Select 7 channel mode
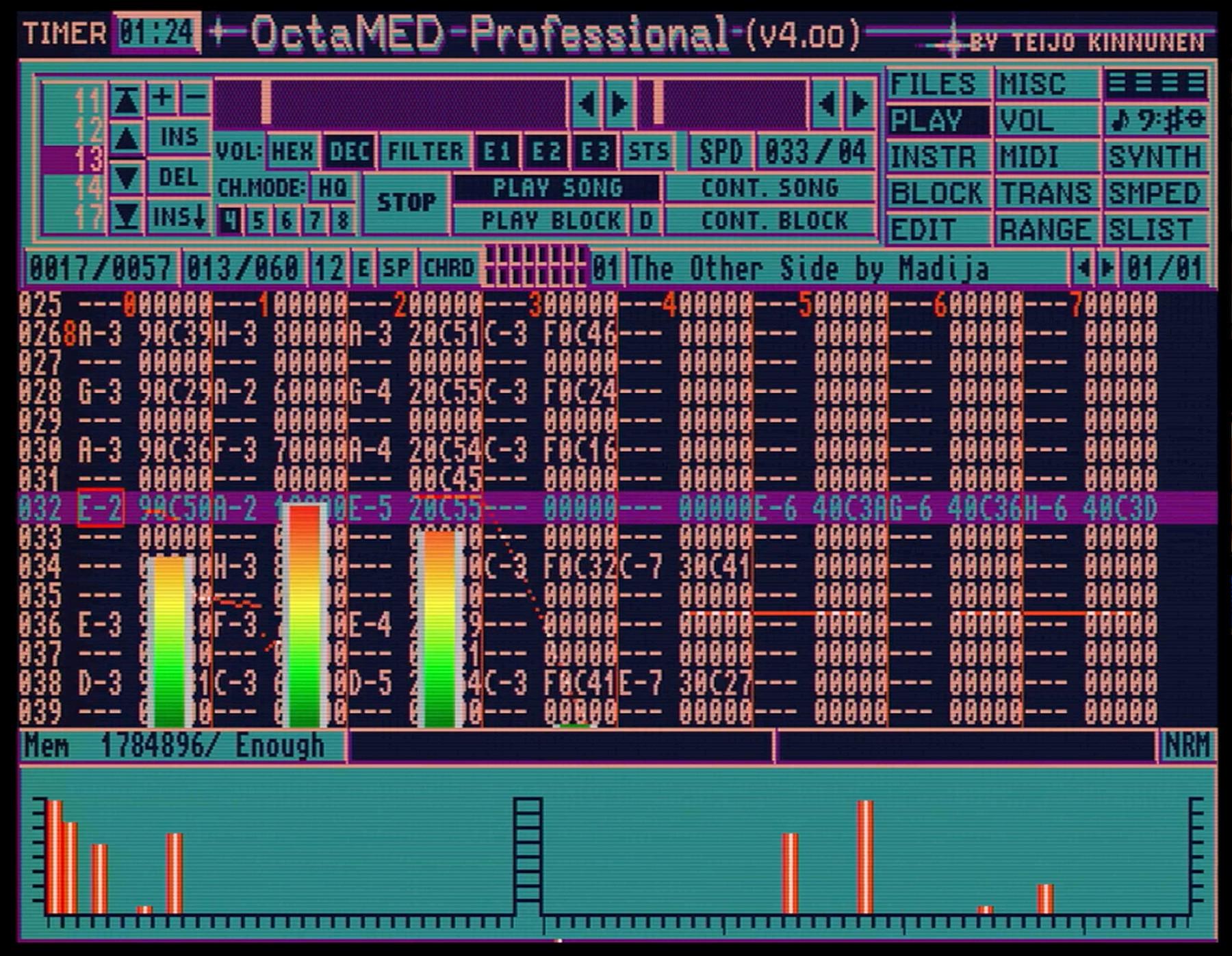Viewport: 1232px width, 956px height. tap(315, 220)
